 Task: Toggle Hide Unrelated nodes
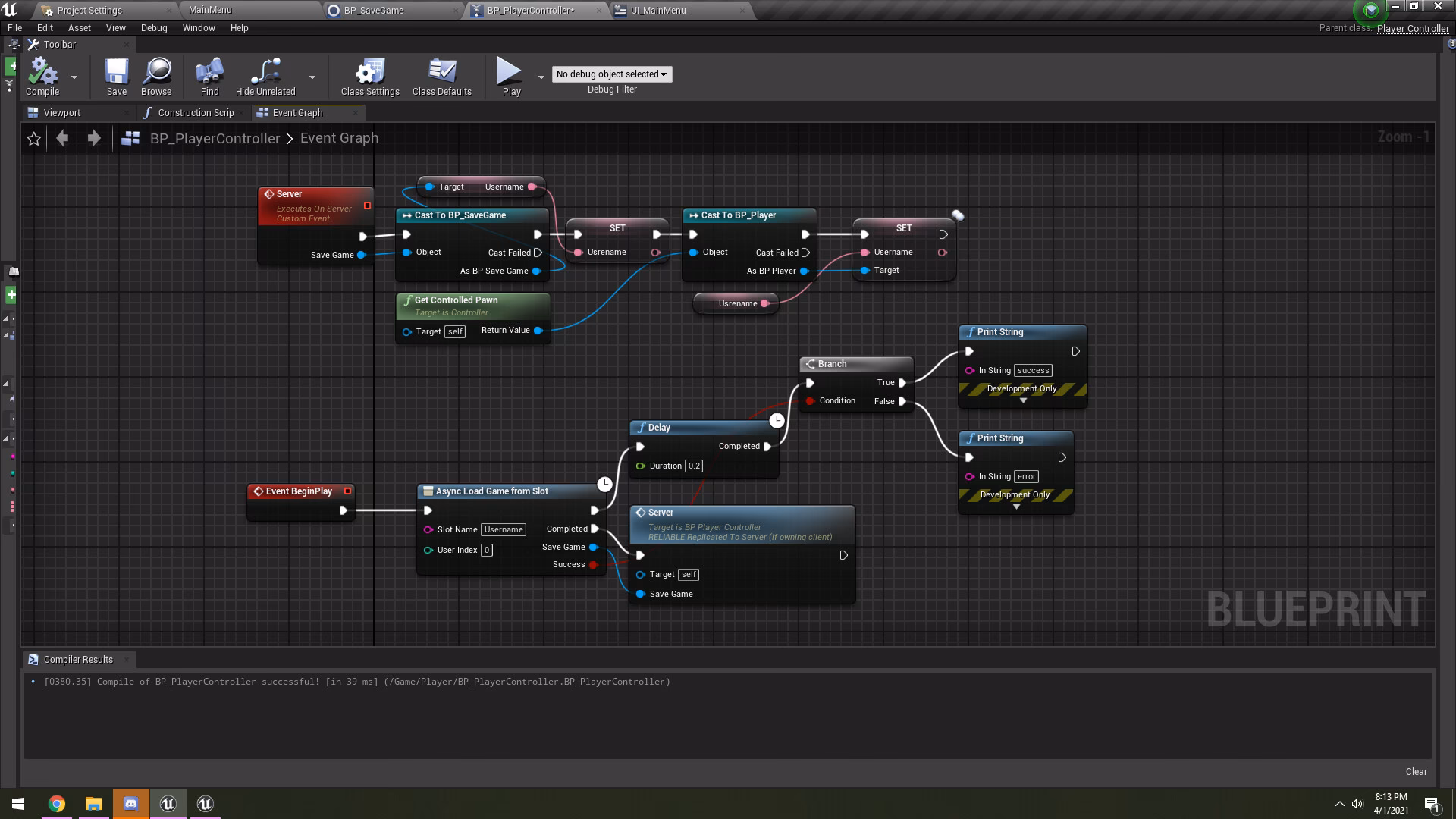(x=265, y=76)
